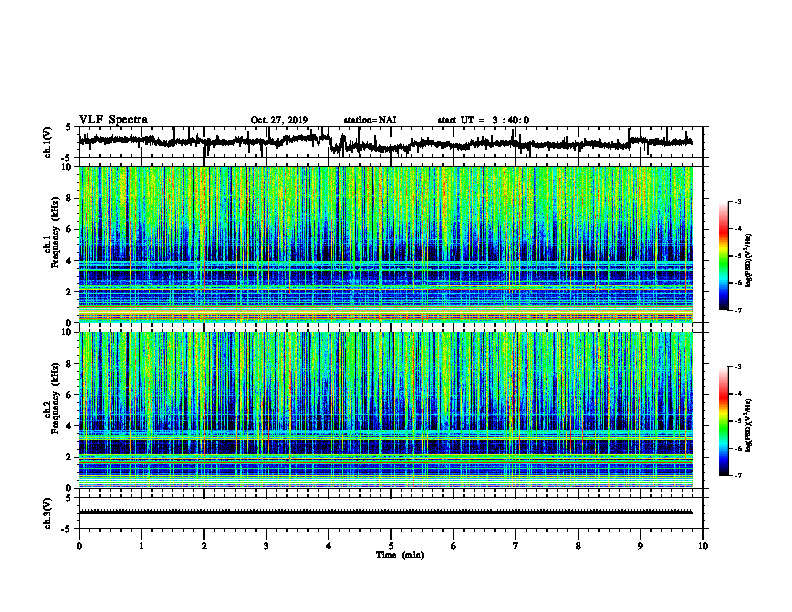
Task: Click the "3" tick on the time axis
Action: (x=266, y=546)
